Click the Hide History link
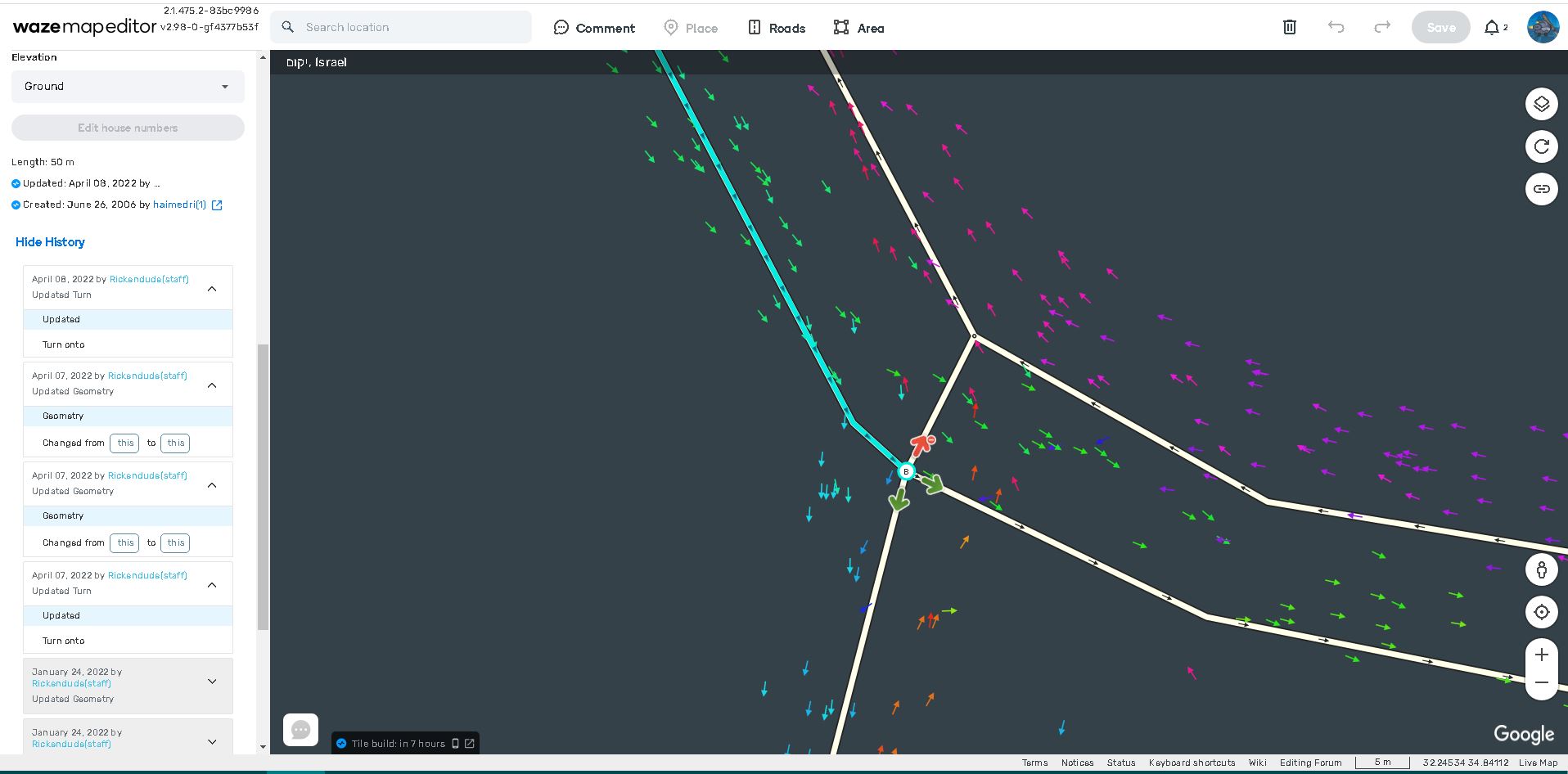This screenshot has height=774, width=1568. tap(50, 242)
